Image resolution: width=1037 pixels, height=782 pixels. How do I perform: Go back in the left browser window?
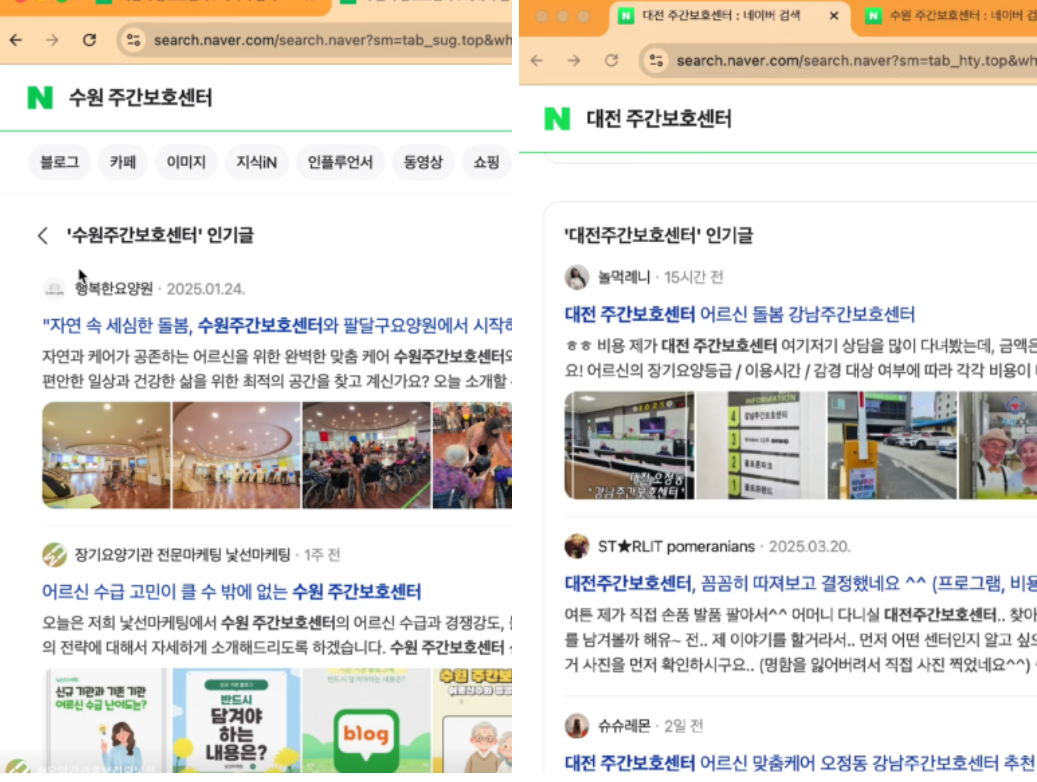coord(16,40)
